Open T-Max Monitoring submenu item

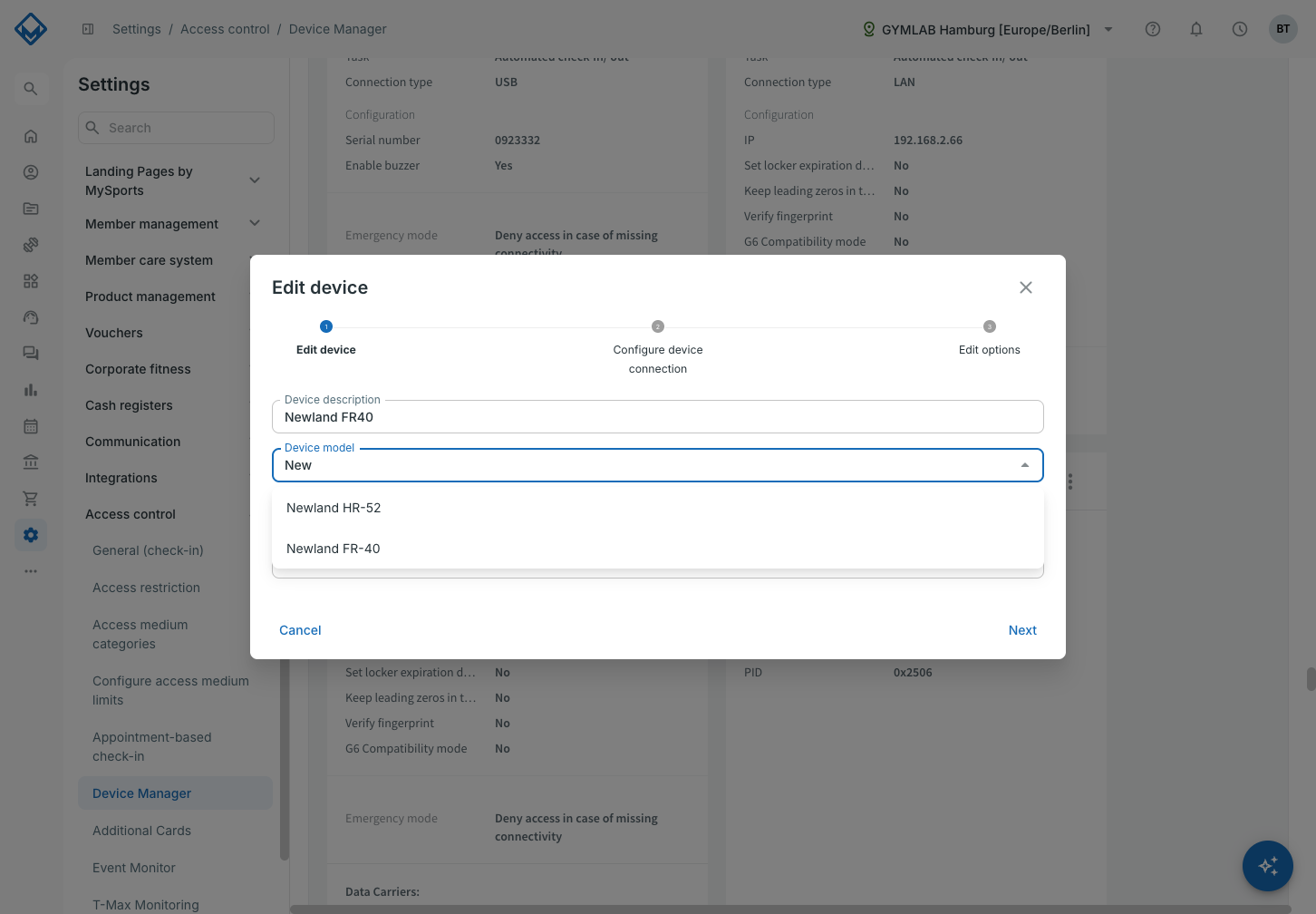(x=146, y=905)
